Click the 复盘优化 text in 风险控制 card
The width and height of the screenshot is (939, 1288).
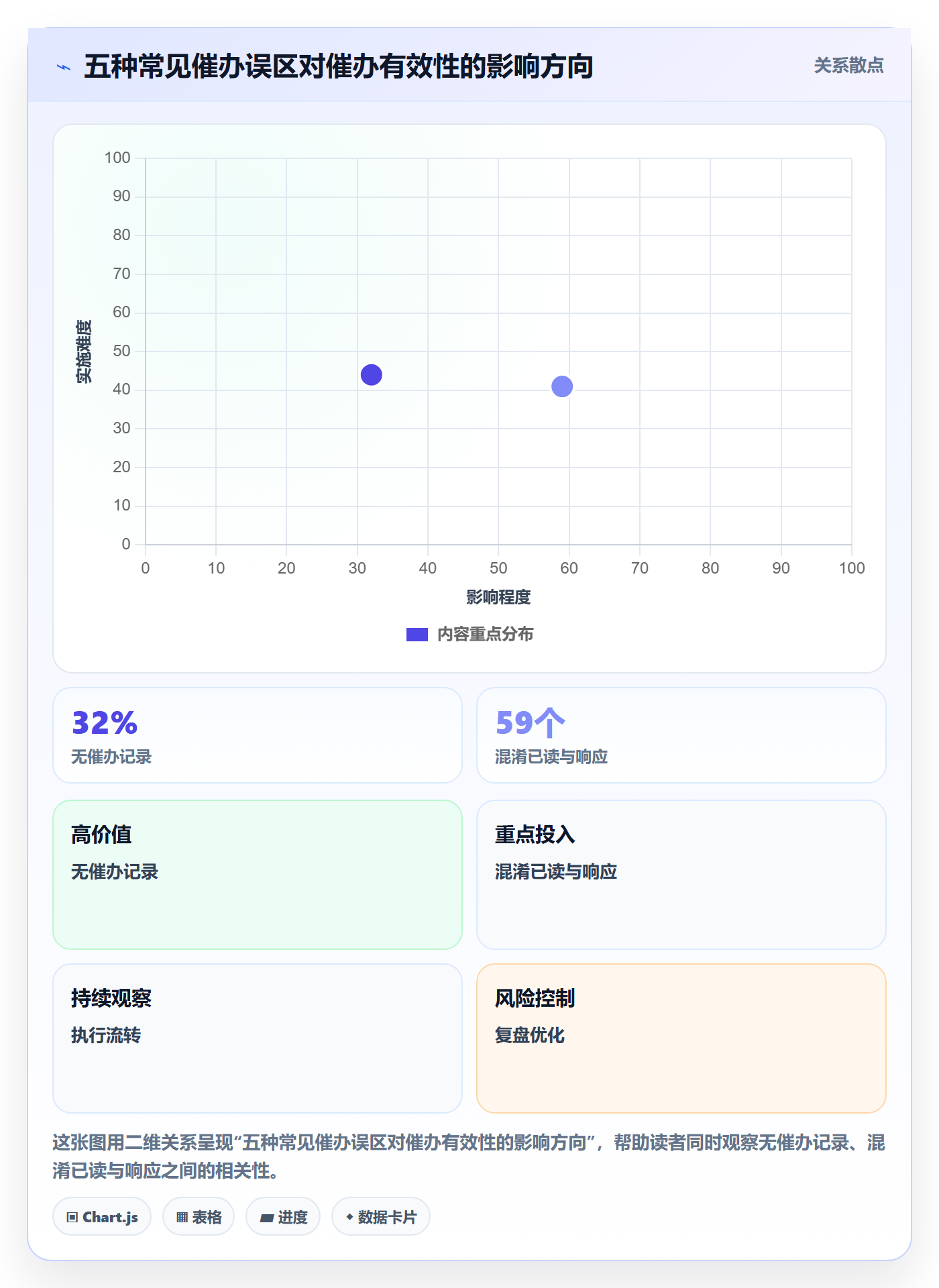click(530, 1035)
